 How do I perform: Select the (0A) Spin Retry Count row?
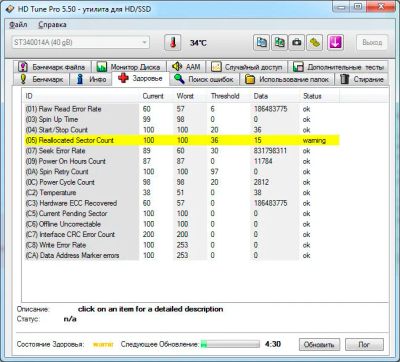pos(181,172)
